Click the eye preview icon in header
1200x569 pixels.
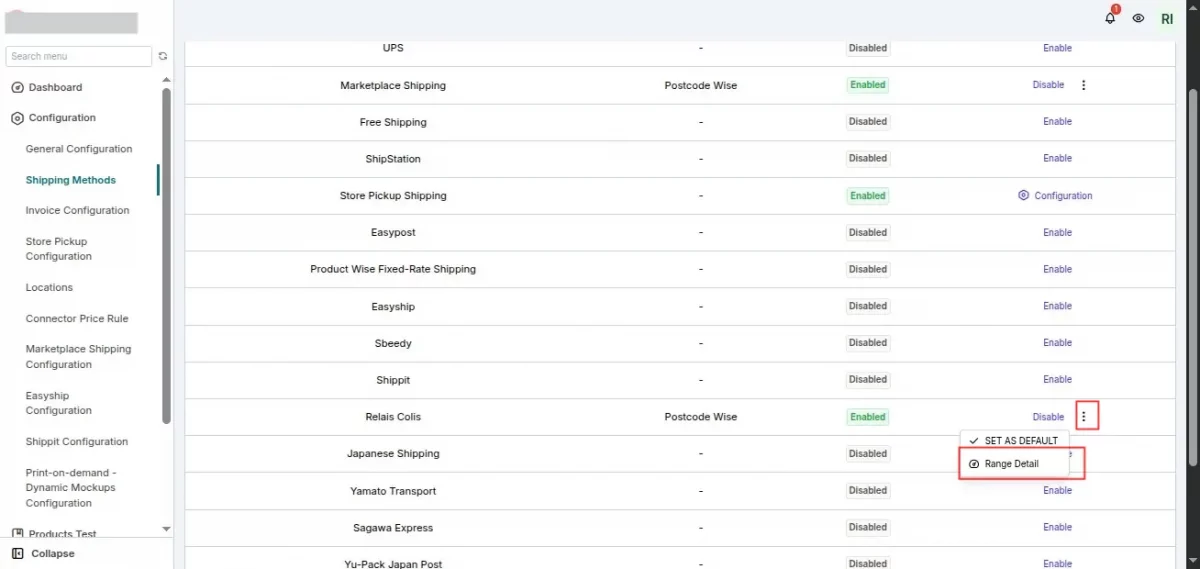(x=1138, y=18)
